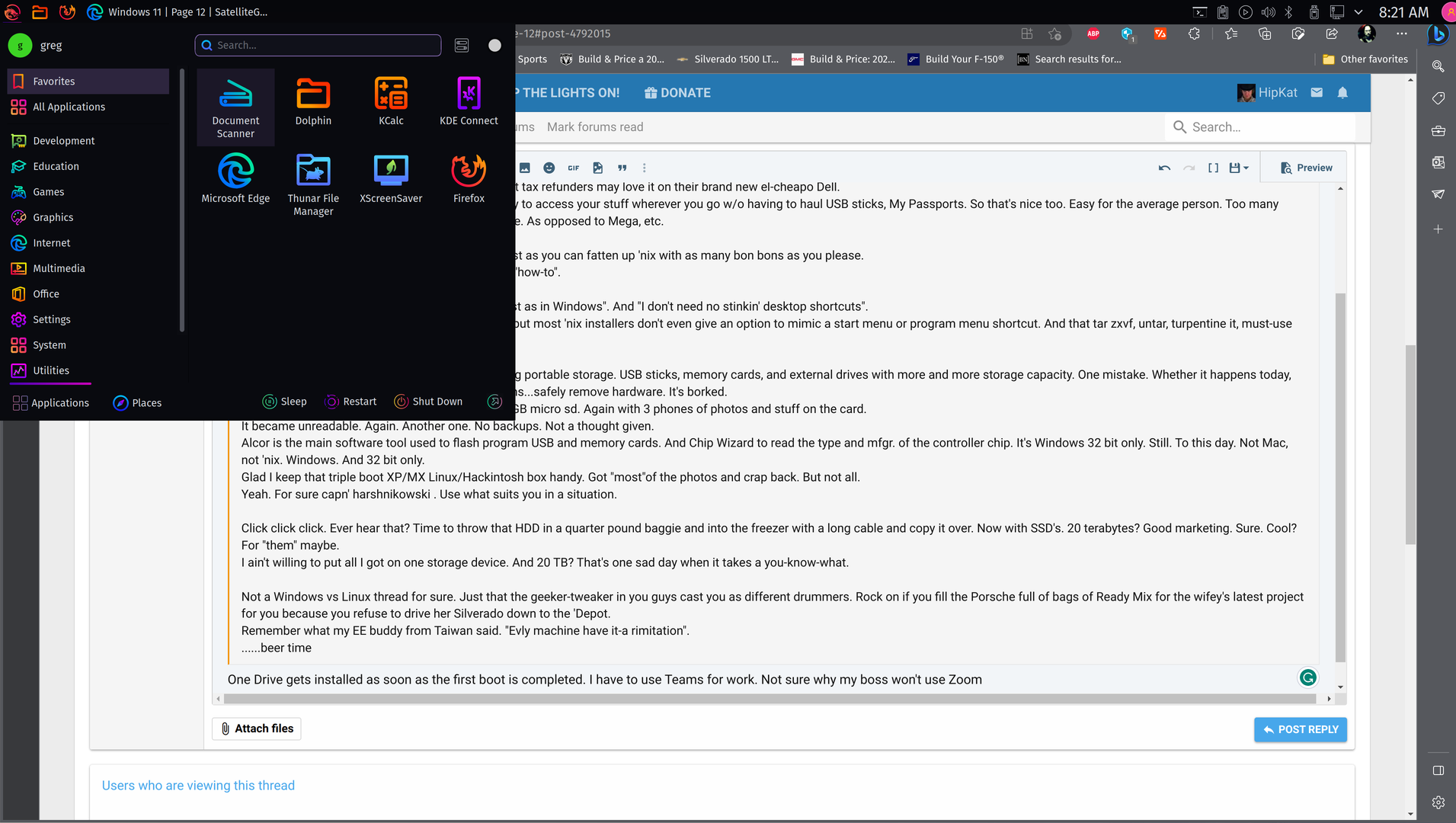Click Preview button in editor

point(1307,168)
